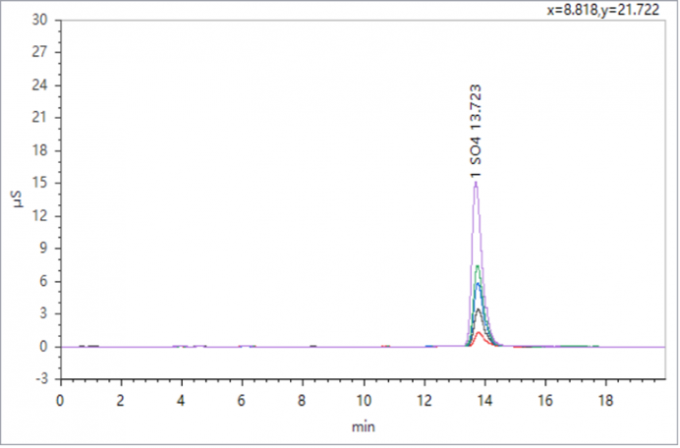Click x-axis value 0
Viewport: 680px width, 448px height.
(60, 401)
